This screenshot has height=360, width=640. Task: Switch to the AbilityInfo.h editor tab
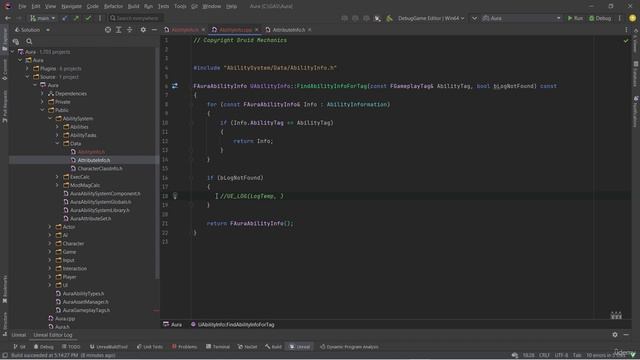coord(185,30)
